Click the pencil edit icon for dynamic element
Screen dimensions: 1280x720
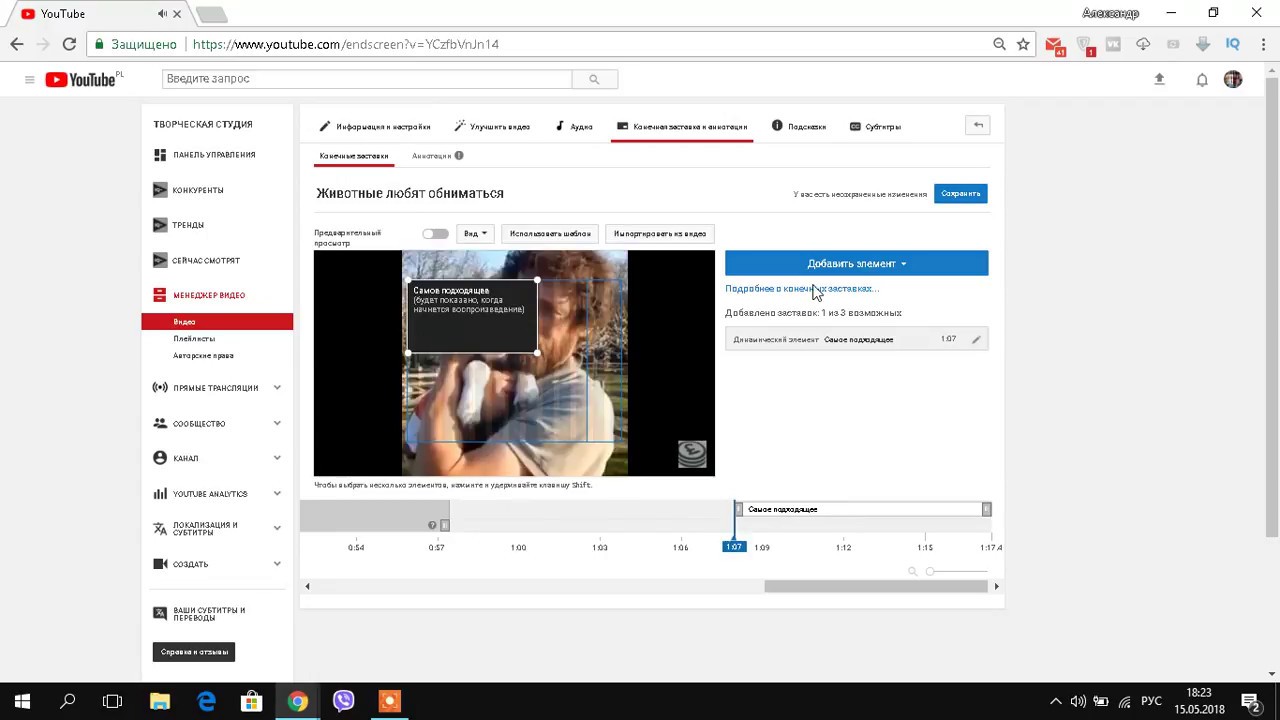(977, 340)
